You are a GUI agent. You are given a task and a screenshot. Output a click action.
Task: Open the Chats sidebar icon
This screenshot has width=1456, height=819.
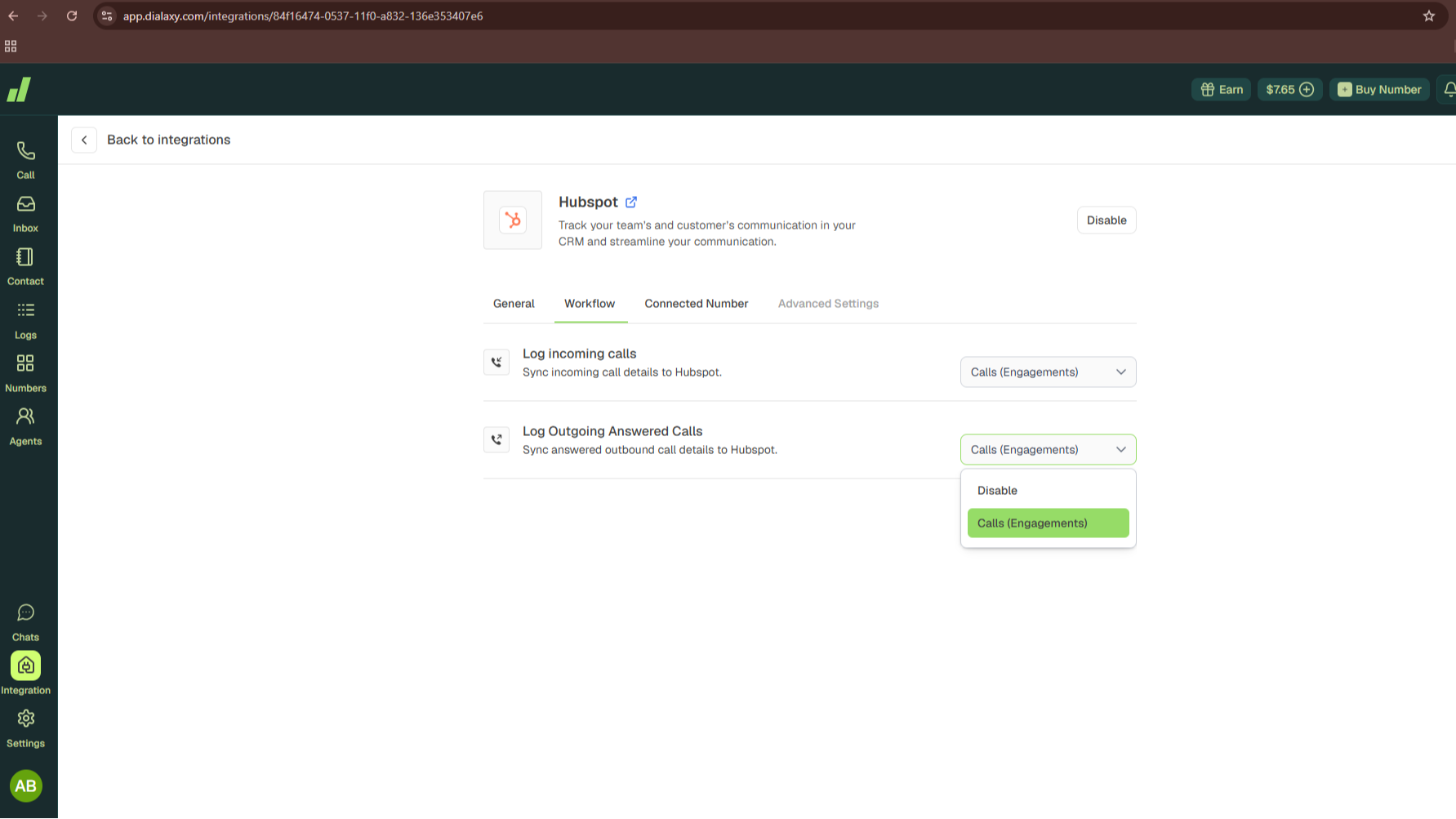[25, 622]
